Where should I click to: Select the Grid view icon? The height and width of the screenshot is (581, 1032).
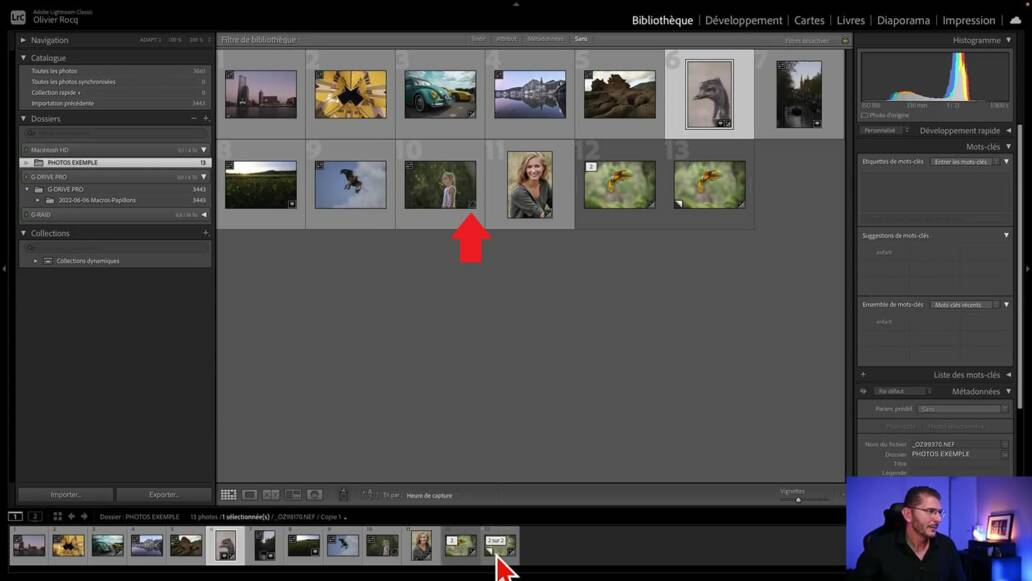point(228,494)
